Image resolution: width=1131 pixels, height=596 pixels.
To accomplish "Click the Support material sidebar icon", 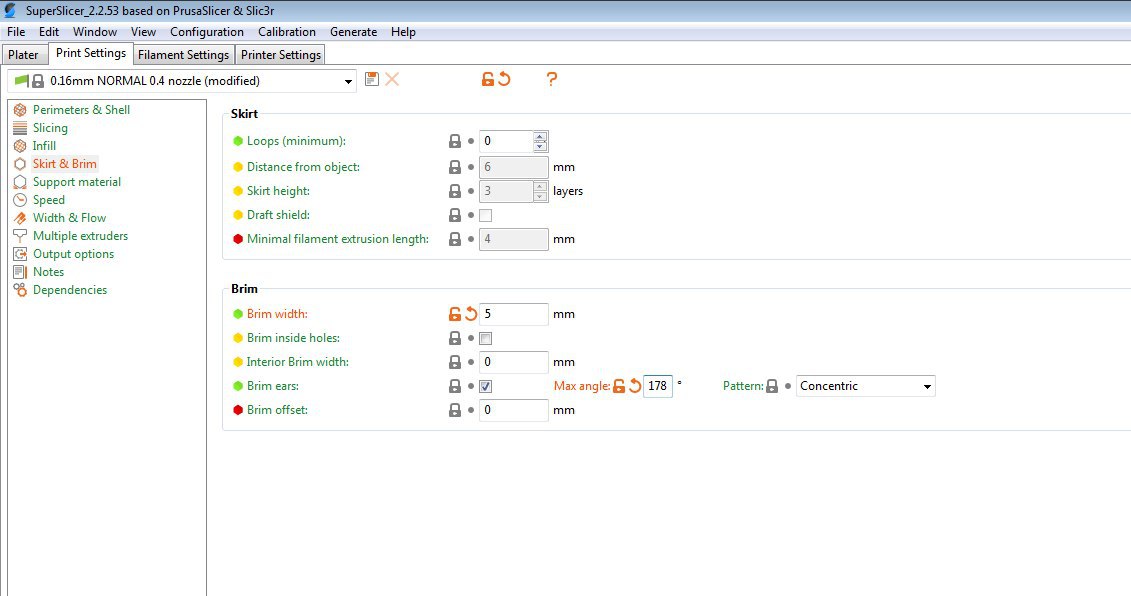I will [20, 182].
